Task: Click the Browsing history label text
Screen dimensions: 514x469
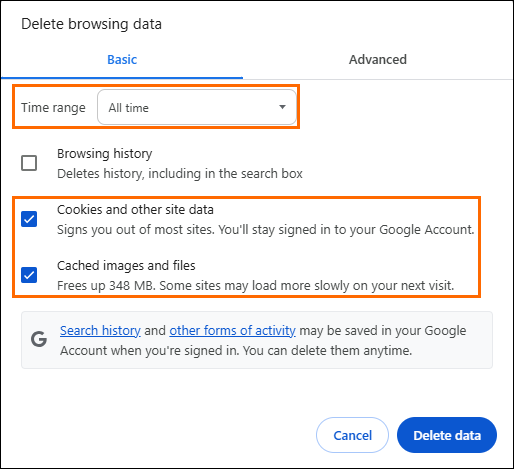Action: (x=104, y=154)
